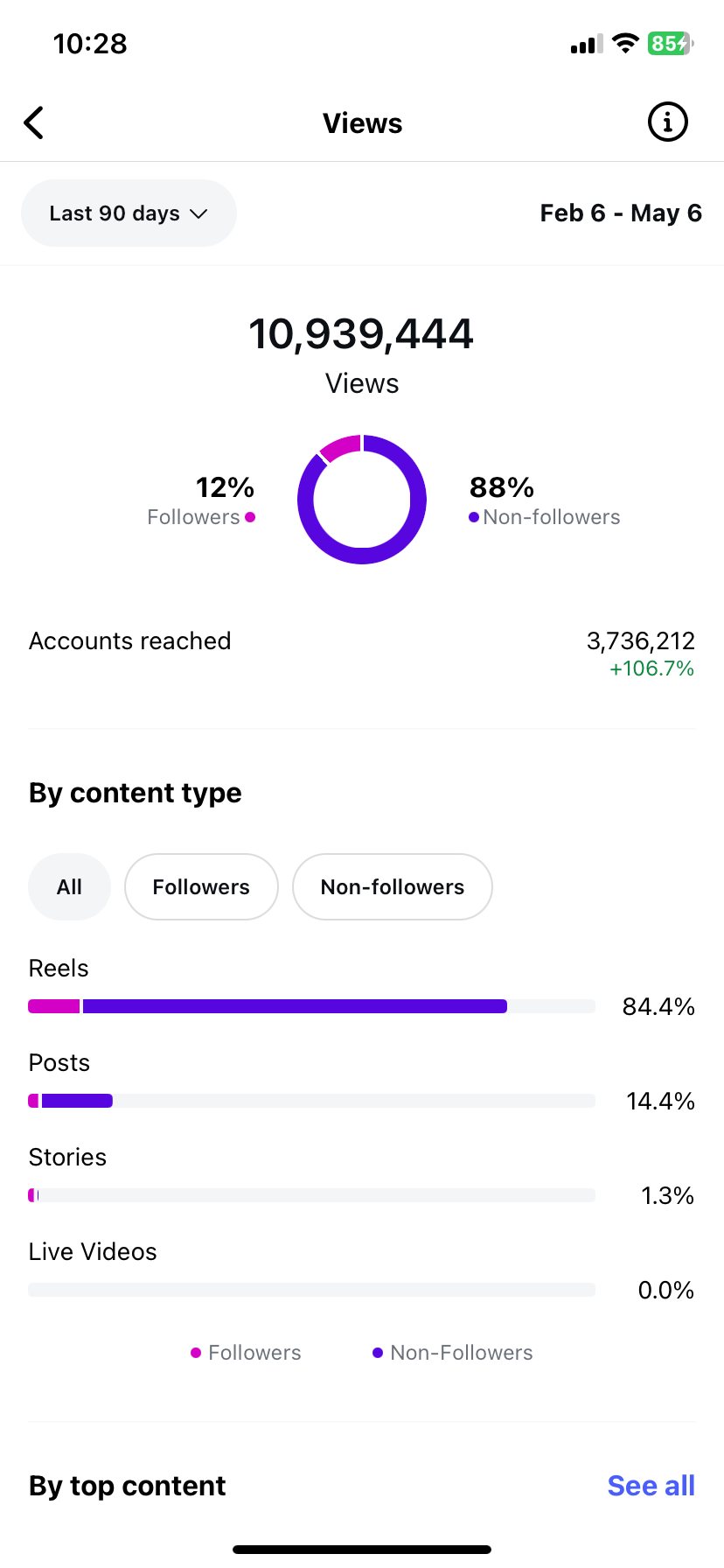Open See all top content
Screen dimensions: 724x1568
pyautogui.click(x=651, y=1486)
